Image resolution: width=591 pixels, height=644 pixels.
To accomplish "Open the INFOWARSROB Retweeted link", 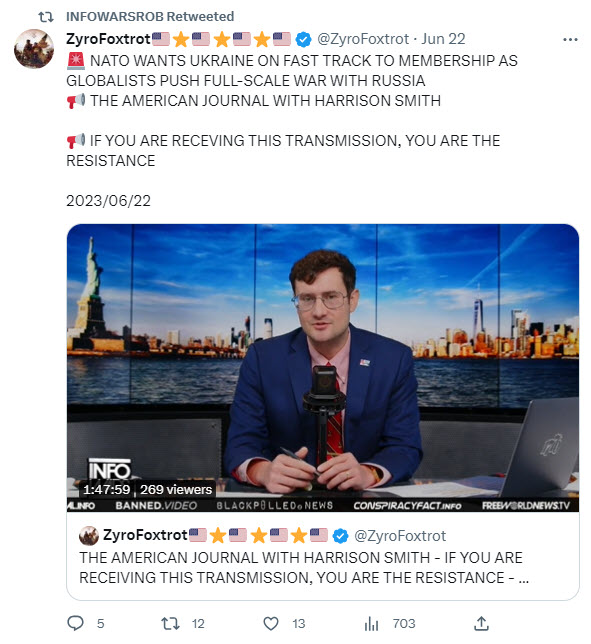I will click(x=150, y=16).
